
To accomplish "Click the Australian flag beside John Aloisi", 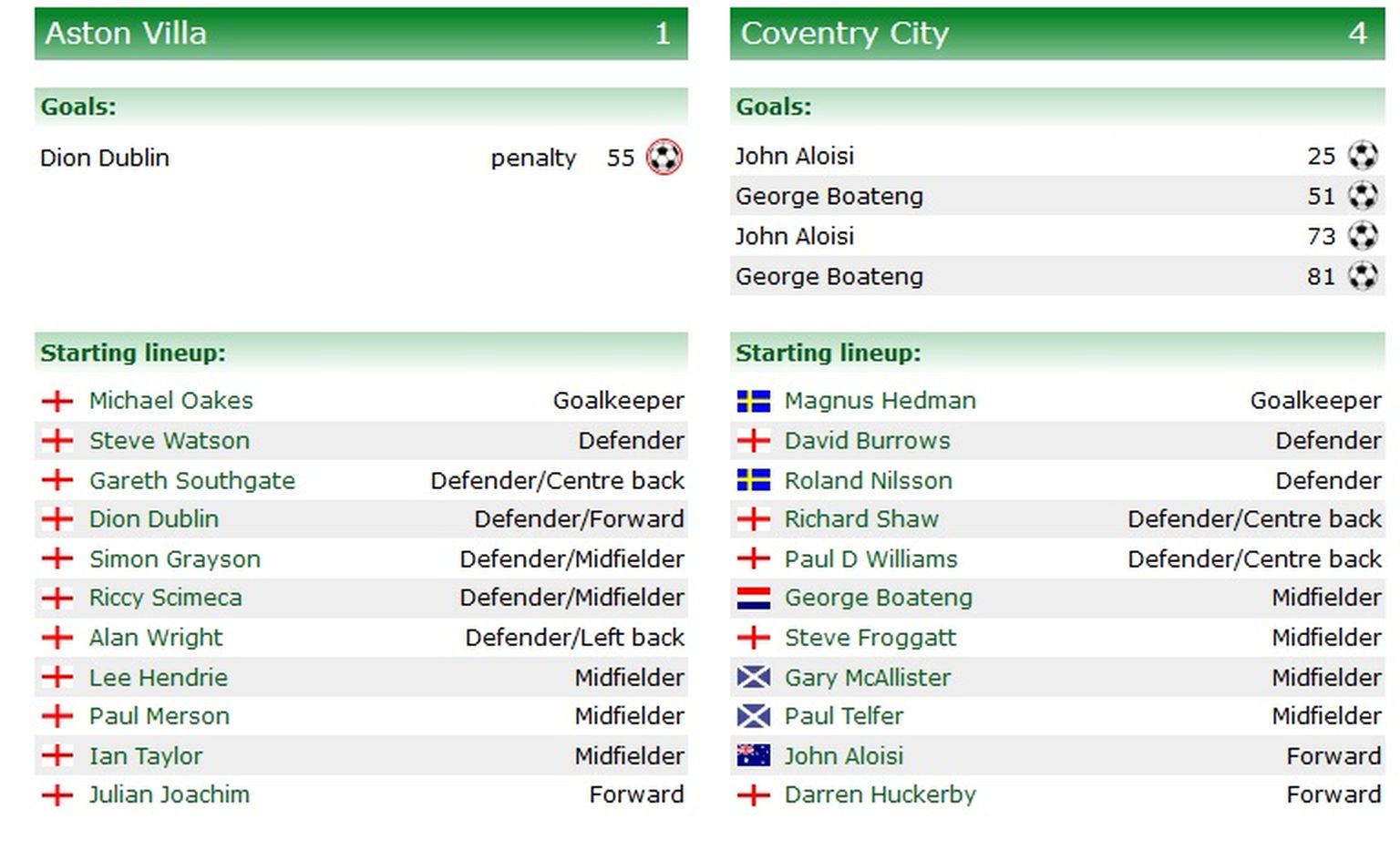I will click(x=753, y=755).
